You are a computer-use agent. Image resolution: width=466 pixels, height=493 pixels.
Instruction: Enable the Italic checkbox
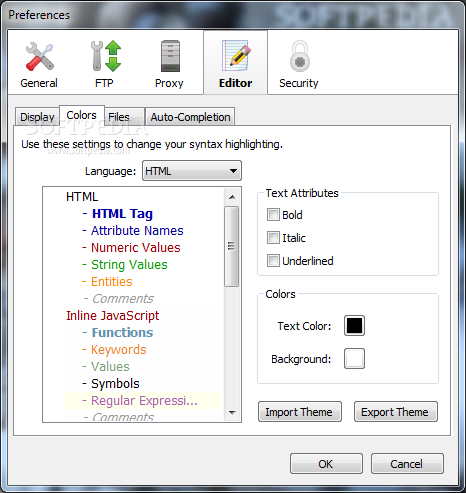[x=273, y=238]
